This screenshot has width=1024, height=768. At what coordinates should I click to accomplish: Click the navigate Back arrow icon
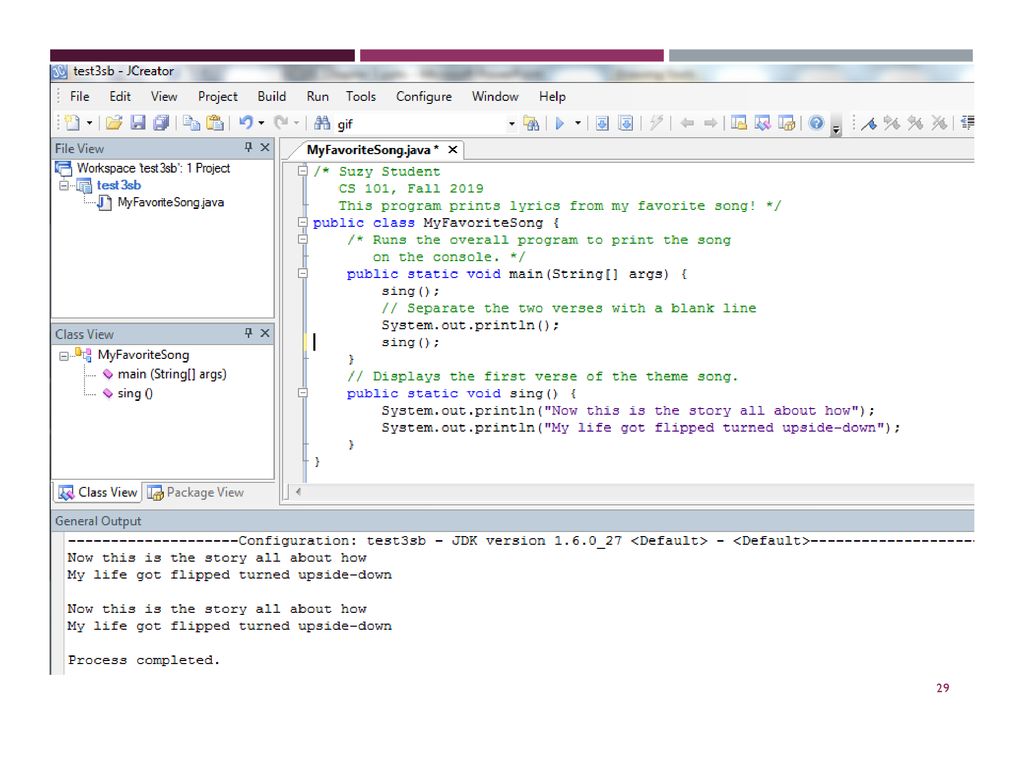[686, 123]
